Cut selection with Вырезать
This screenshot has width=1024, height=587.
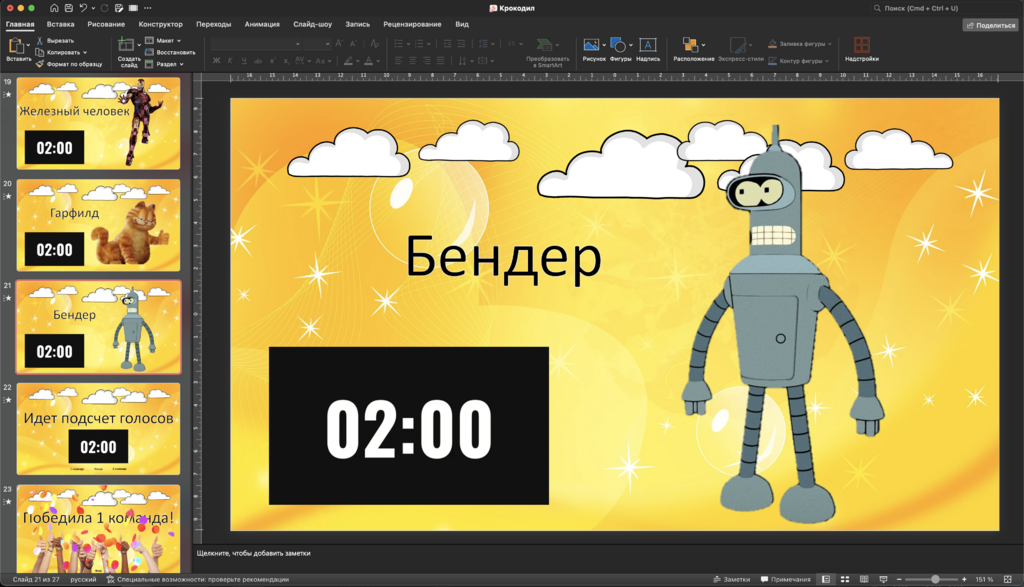point(55,40)
